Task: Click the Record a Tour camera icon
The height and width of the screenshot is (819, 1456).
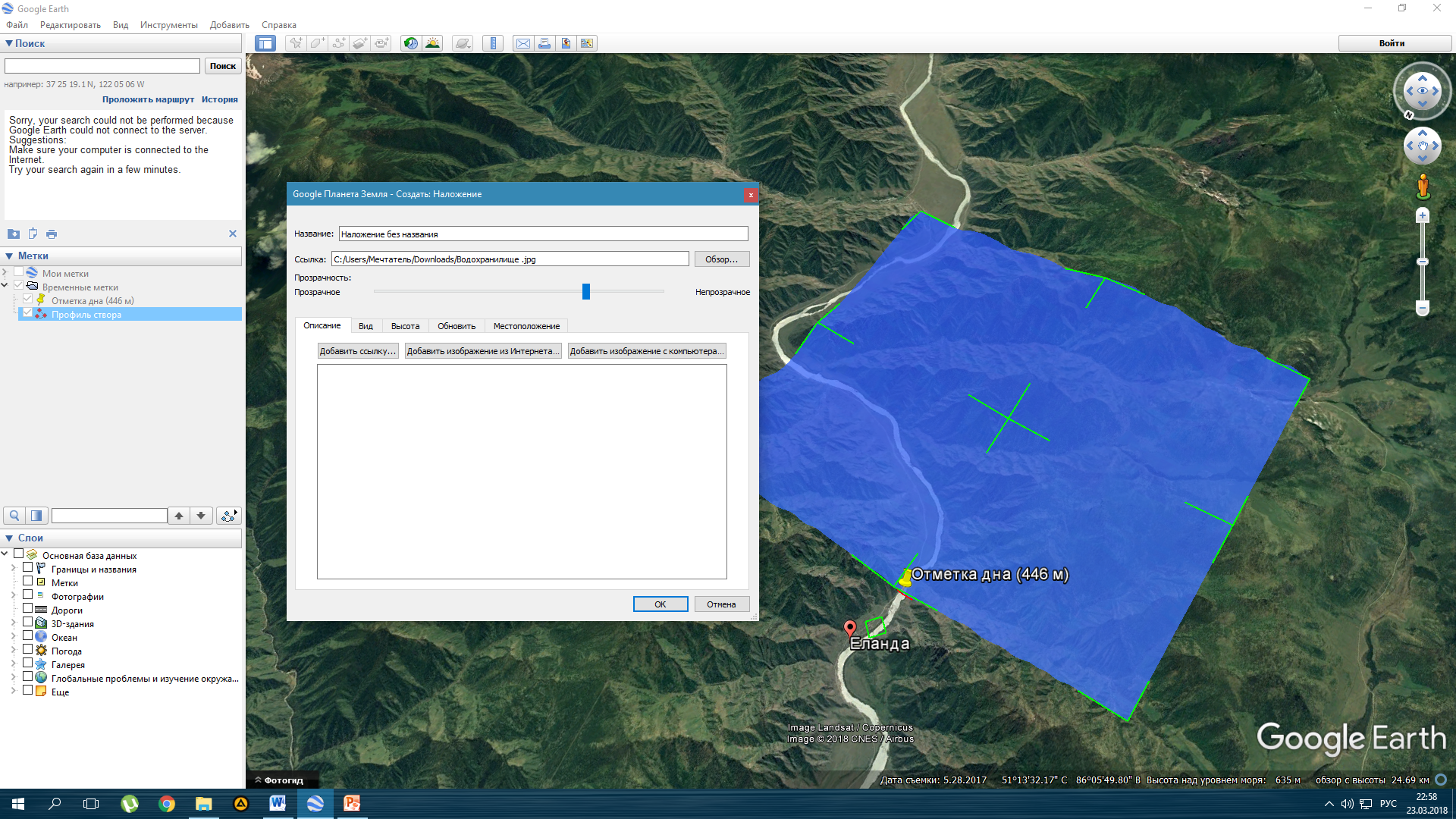Action: point(381,43)
